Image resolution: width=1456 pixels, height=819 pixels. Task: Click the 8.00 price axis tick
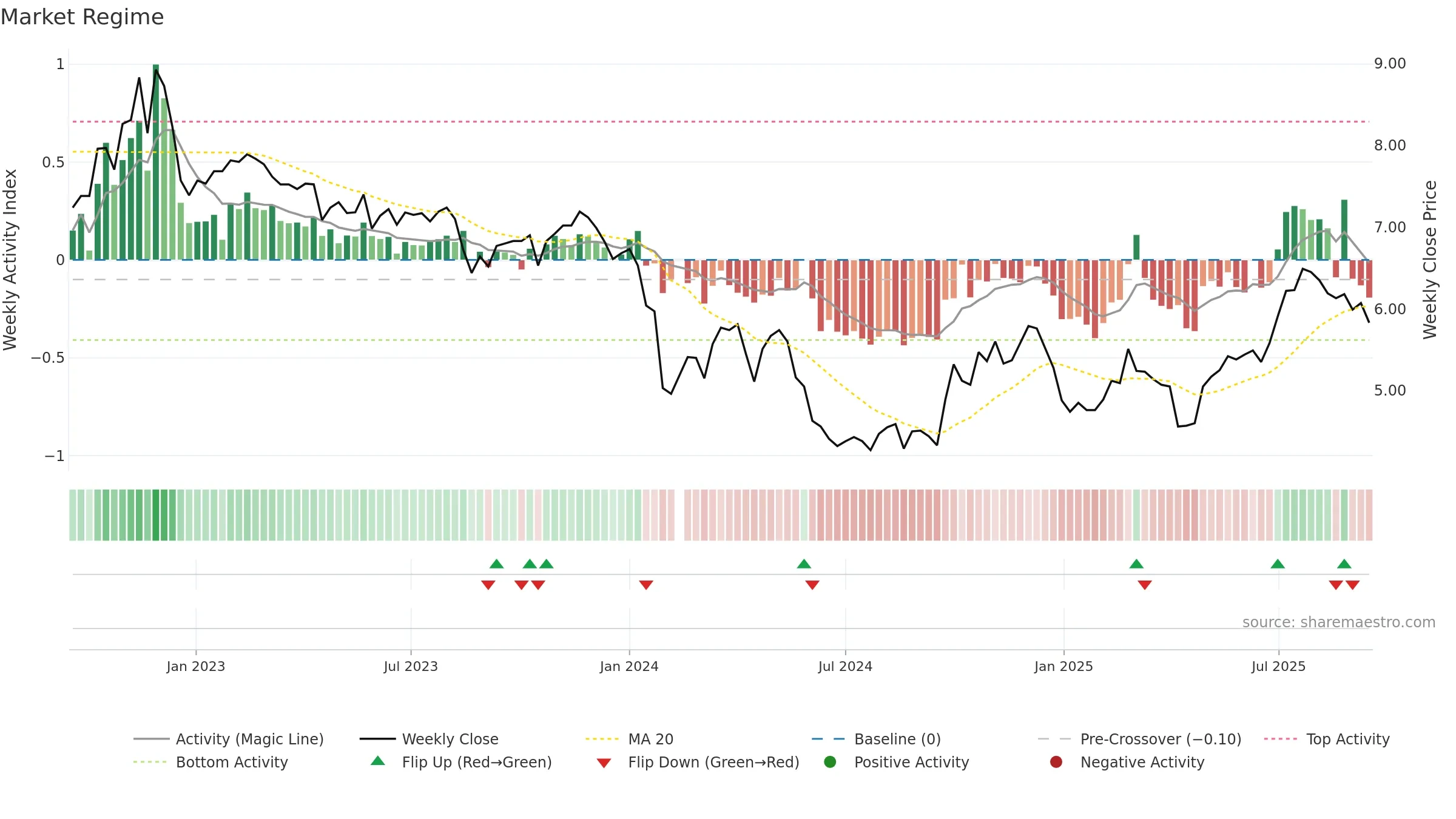point(1390,146)
